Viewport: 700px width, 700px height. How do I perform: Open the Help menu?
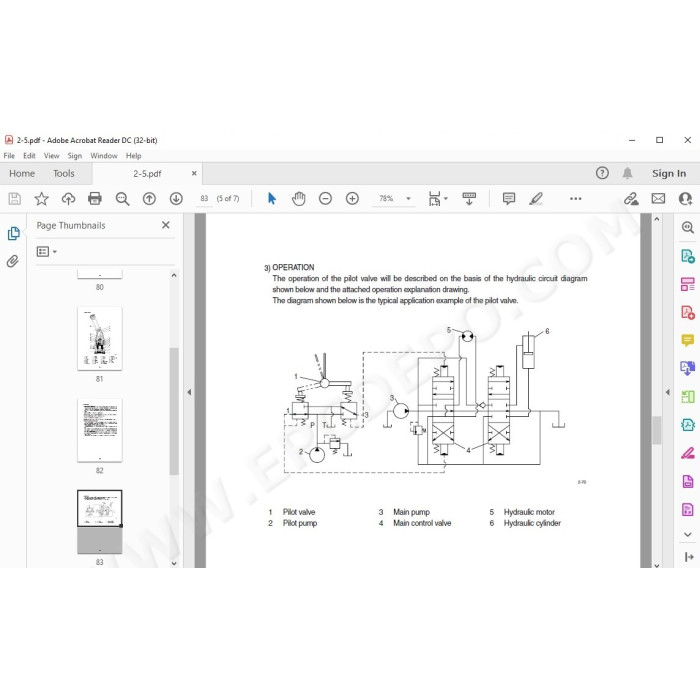tap(133, 156)
